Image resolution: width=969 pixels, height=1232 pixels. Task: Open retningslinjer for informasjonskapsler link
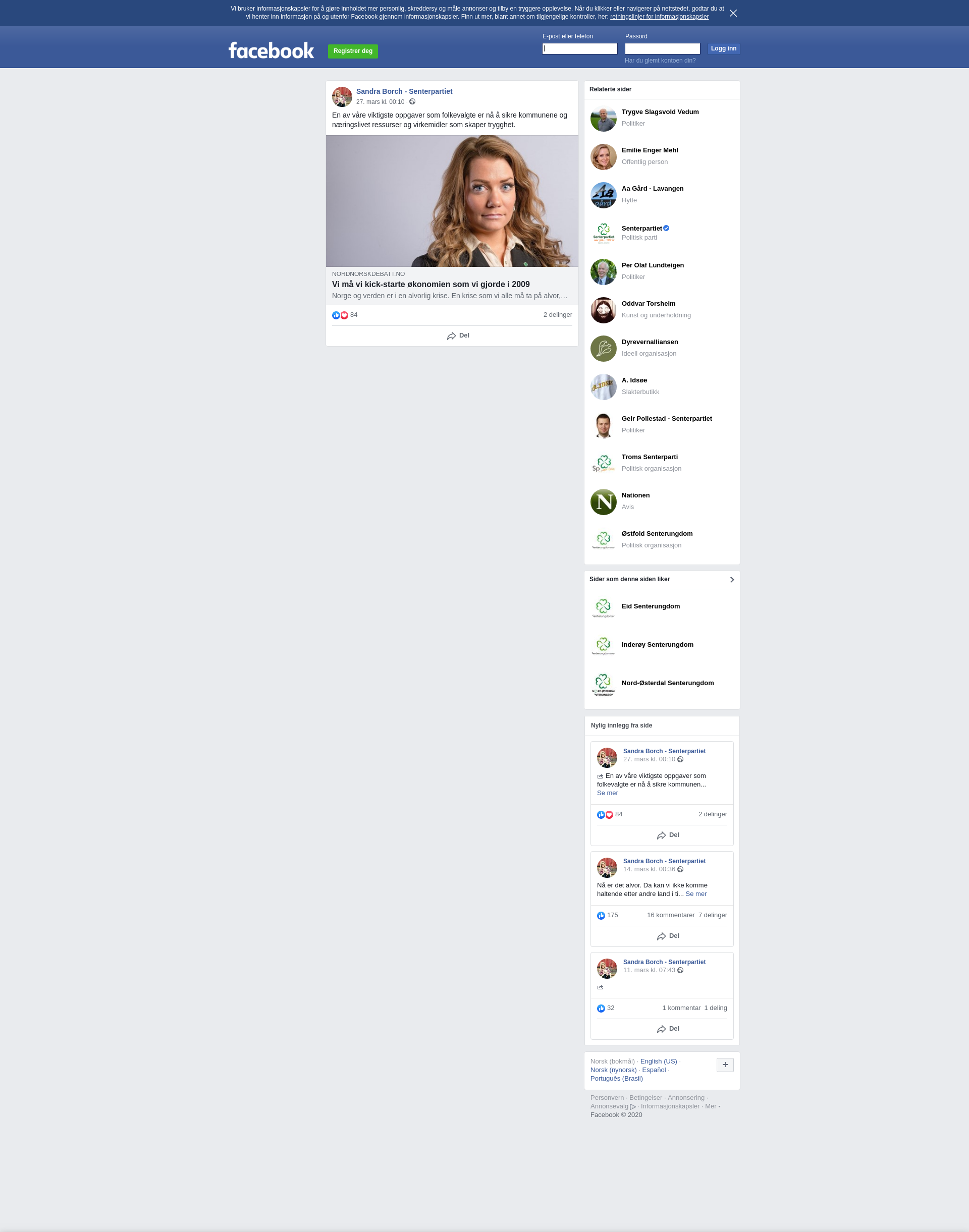coord(659,17)
